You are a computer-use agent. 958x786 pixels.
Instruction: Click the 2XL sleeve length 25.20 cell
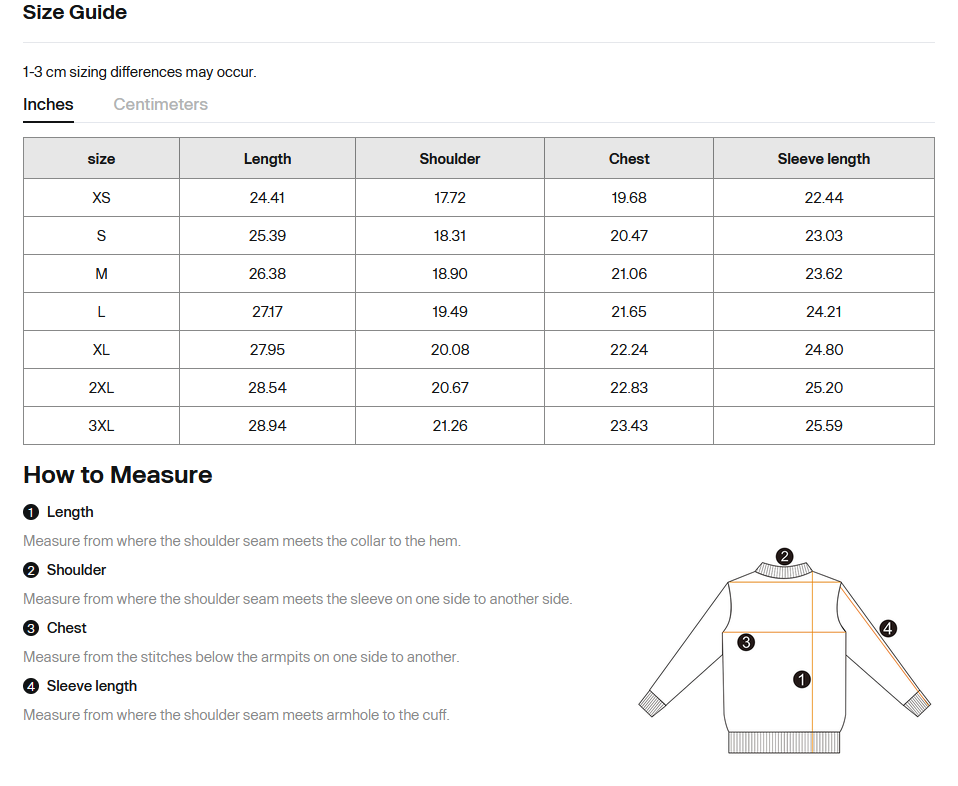coord(824,388)
